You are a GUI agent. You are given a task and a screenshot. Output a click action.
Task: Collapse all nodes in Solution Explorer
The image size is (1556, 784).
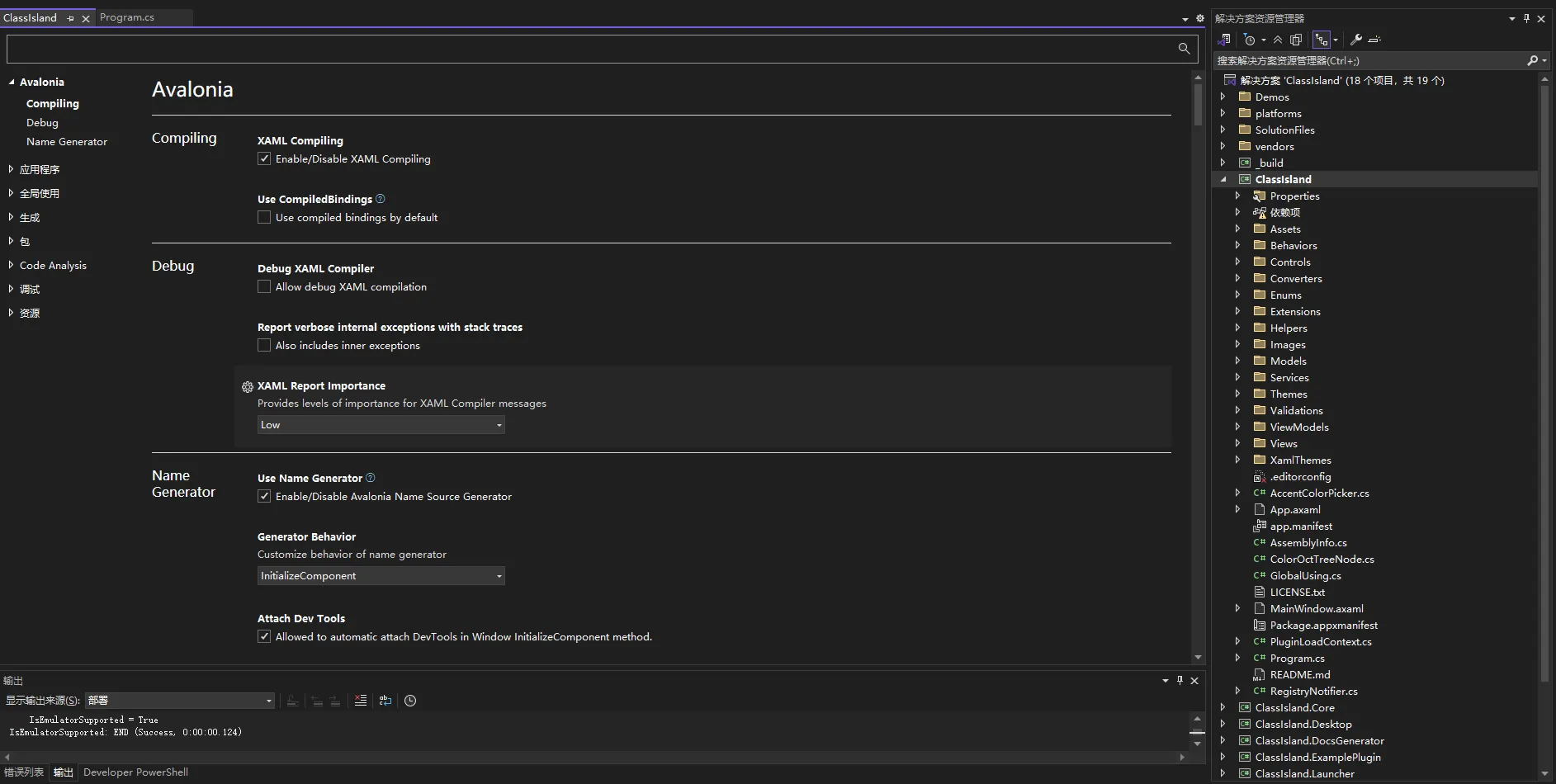coord(1278,40)
